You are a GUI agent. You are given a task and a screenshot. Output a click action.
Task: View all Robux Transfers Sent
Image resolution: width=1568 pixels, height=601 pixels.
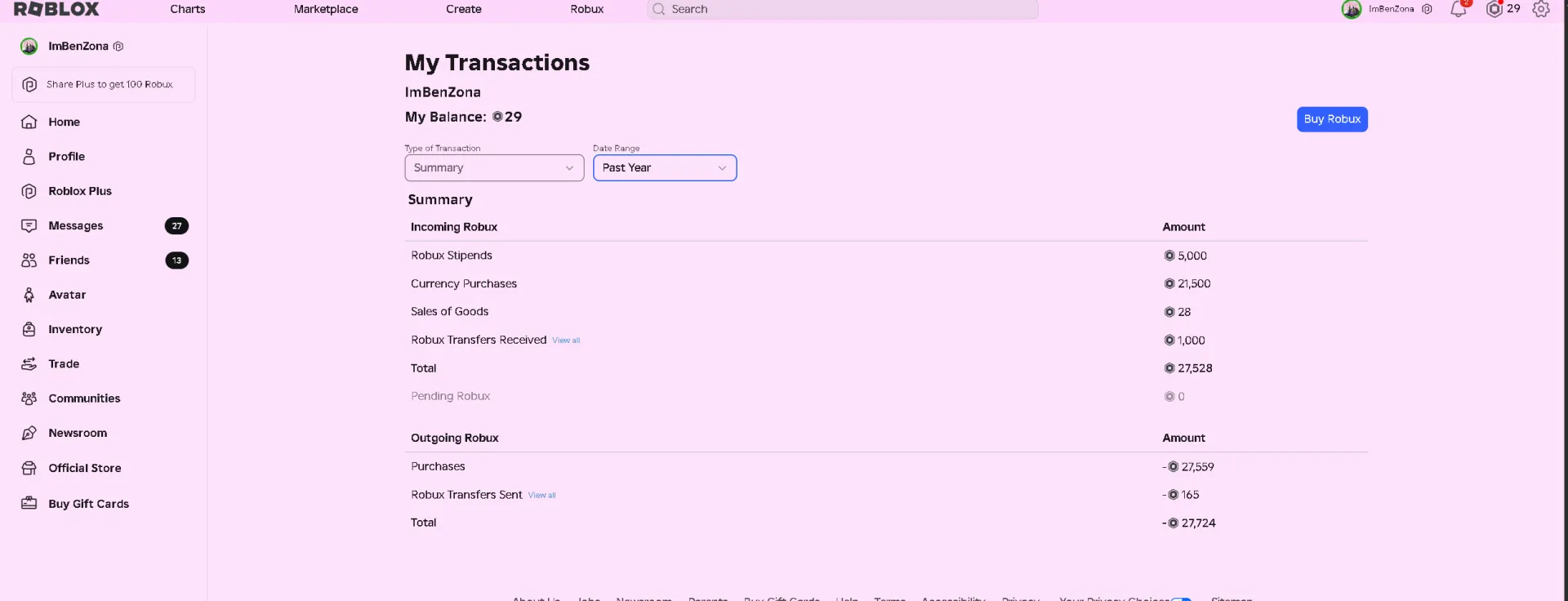click(x=541, y=496)
